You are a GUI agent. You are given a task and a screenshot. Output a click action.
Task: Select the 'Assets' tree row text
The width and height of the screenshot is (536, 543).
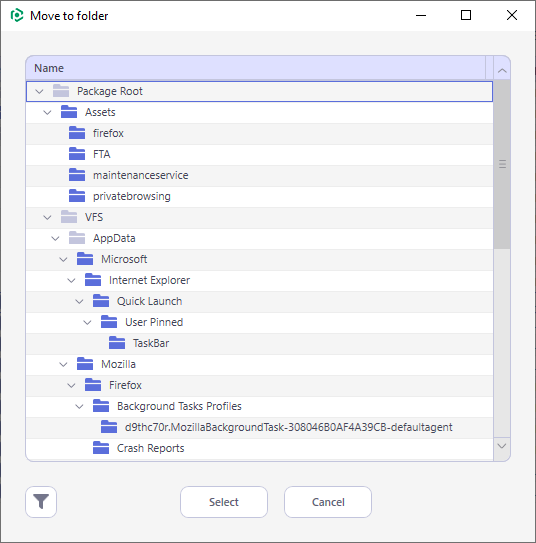pyautogui.click(x=100, y=112)
